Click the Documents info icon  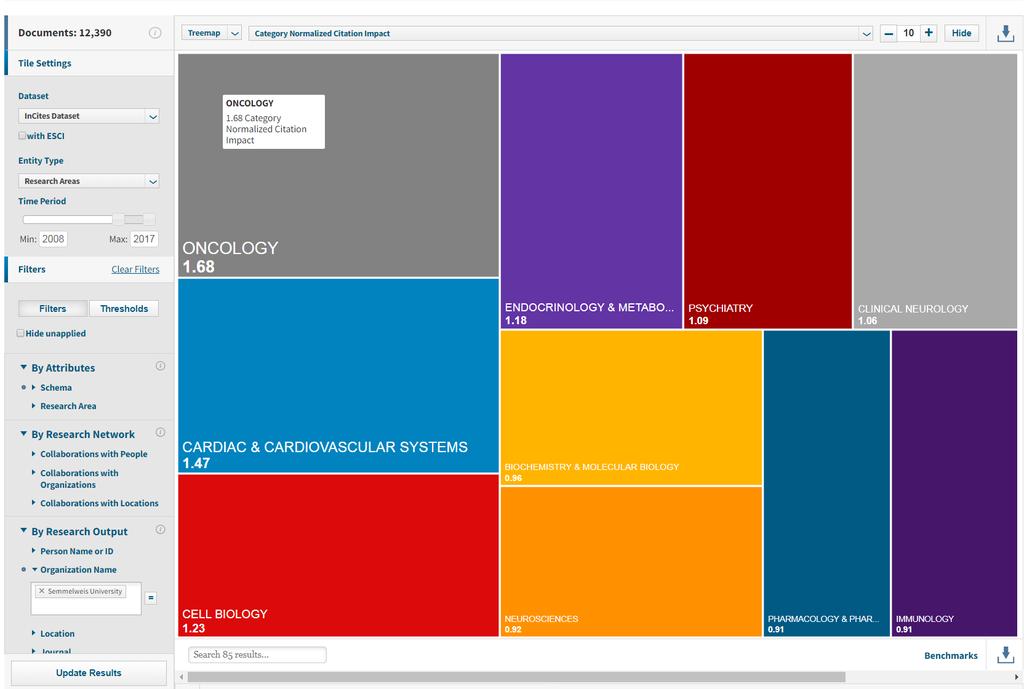click(x=155, y=33)
